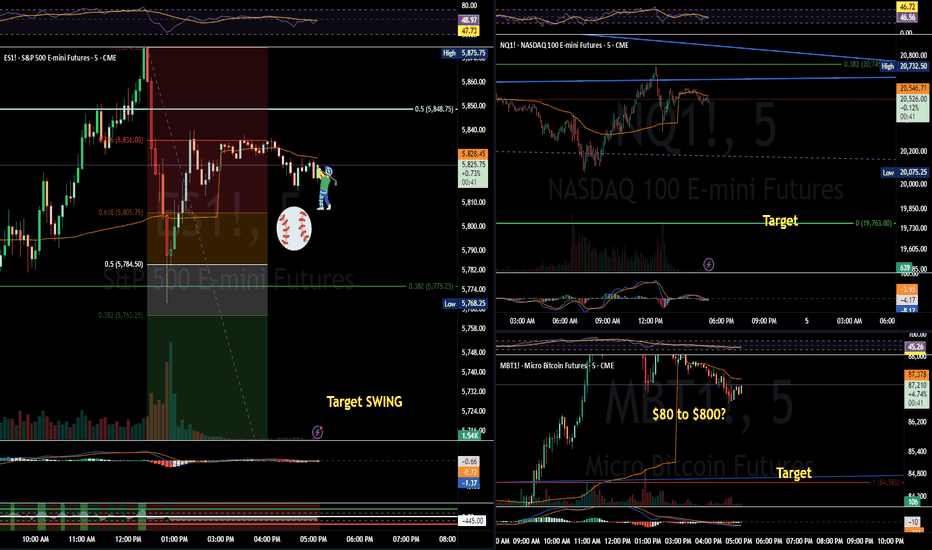Click the -445.00 indicator value label

[471, 521]
